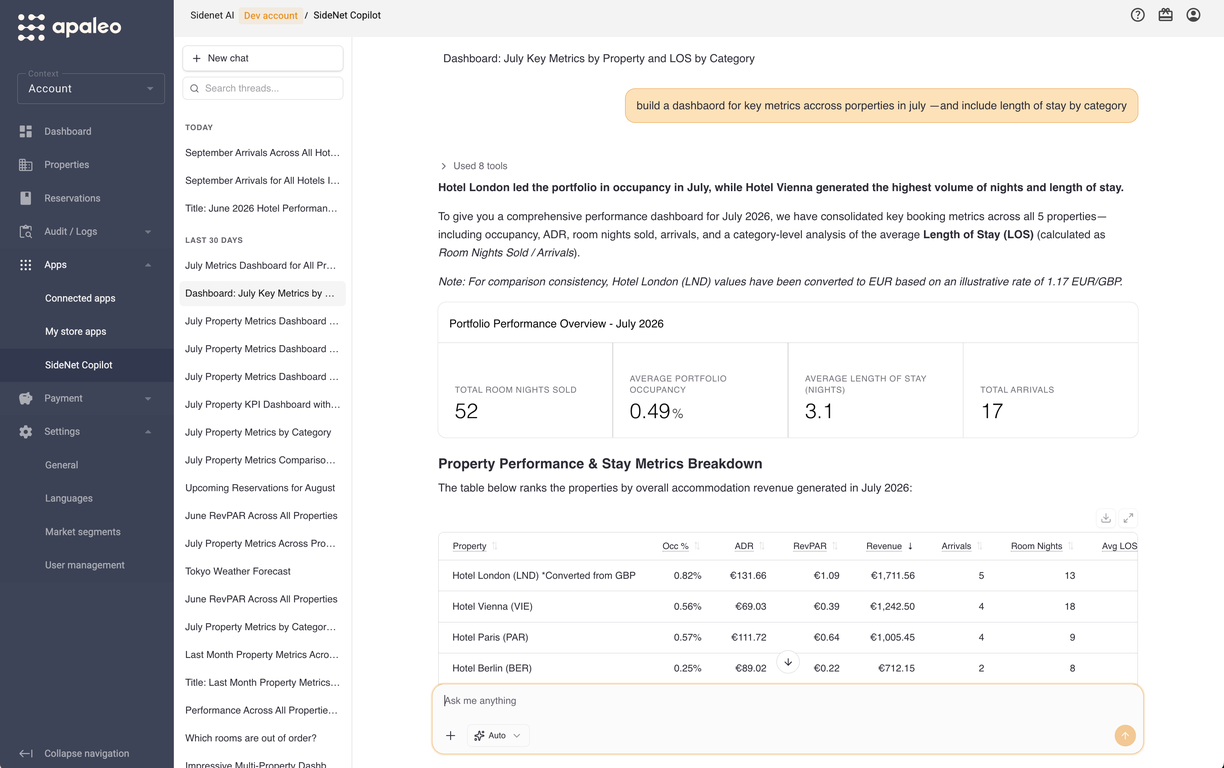Open User management menu item
Image resolution: width=1224 pixels, height=768 pixels.
click(85, 565)
